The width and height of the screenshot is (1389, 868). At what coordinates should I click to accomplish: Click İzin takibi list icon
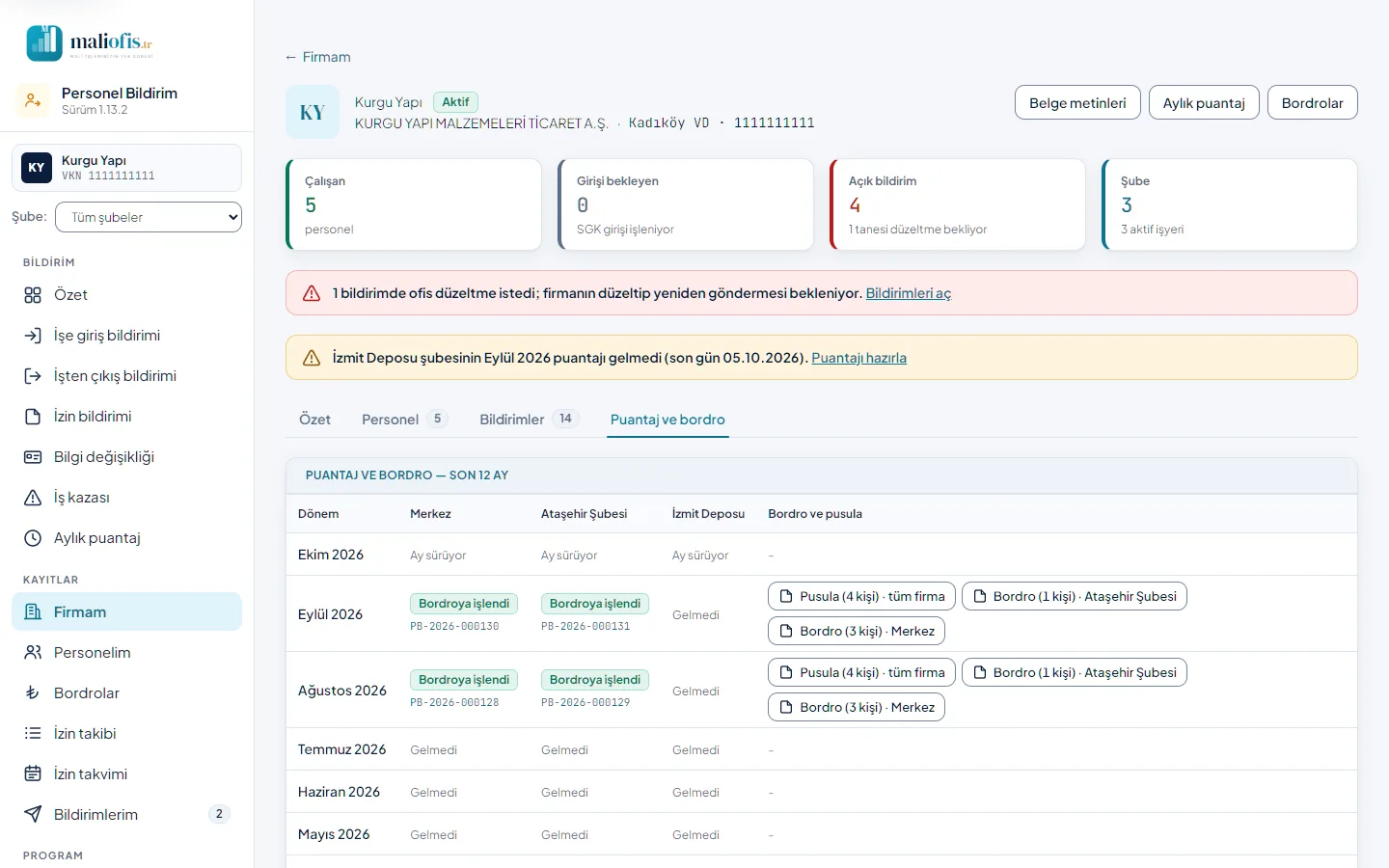(x=33, y=733)
